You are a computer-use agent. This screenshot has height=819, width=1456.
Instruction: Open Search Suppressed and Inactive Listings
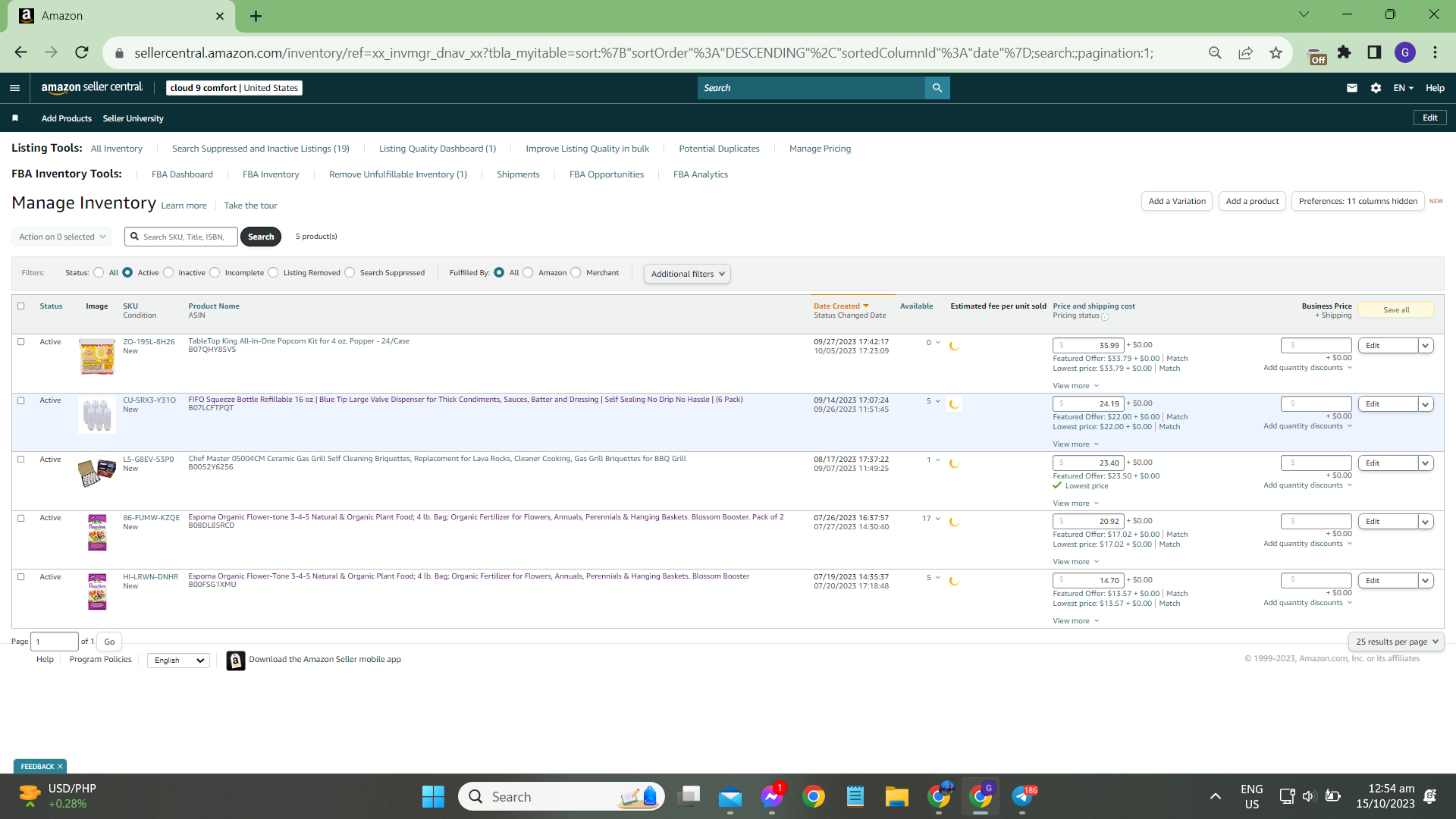(x=261, y=149)
